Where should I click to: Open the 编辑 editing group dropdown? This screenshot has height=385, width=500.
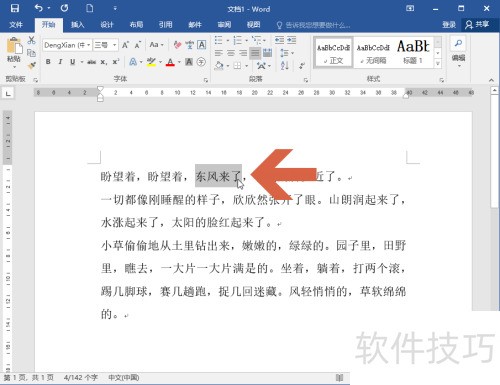tap(458, 52)
